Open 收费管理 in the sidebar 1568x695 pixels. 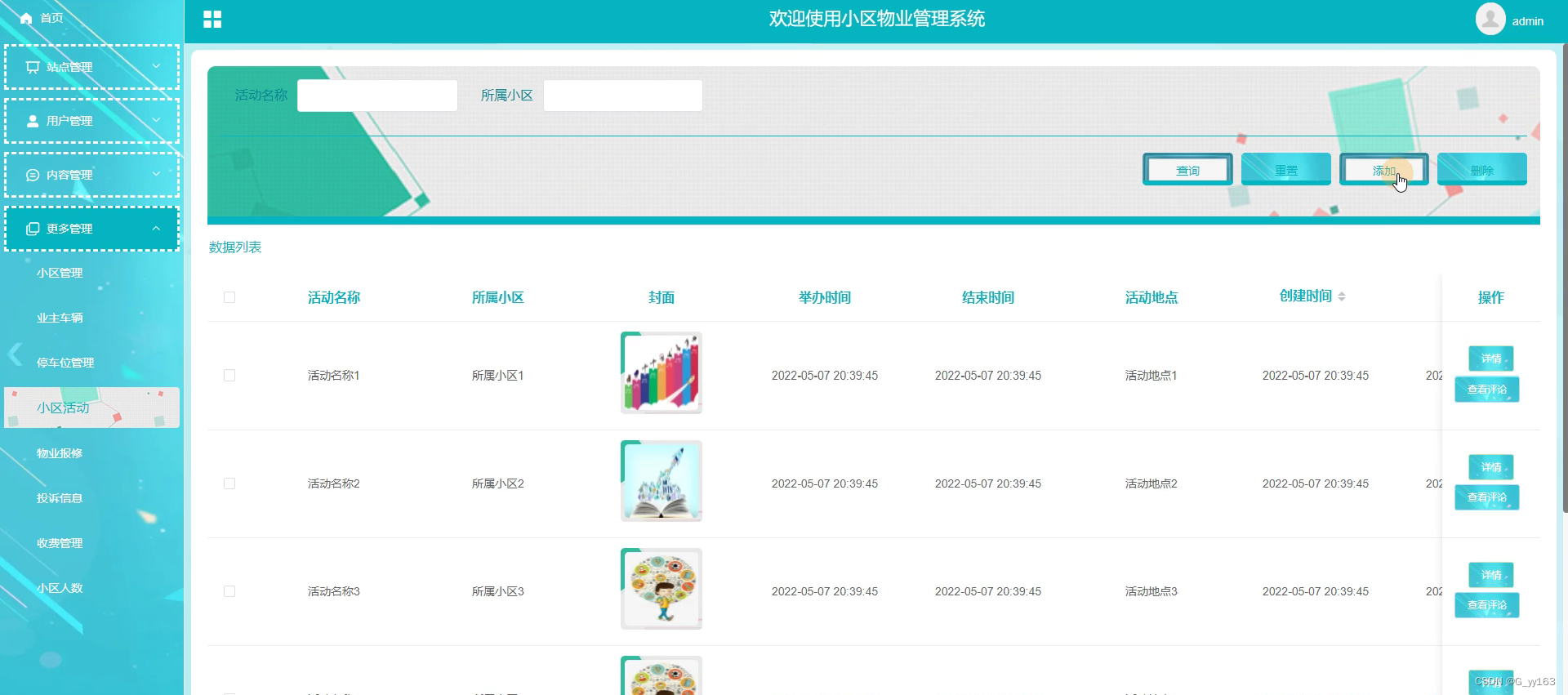[60, 543]
